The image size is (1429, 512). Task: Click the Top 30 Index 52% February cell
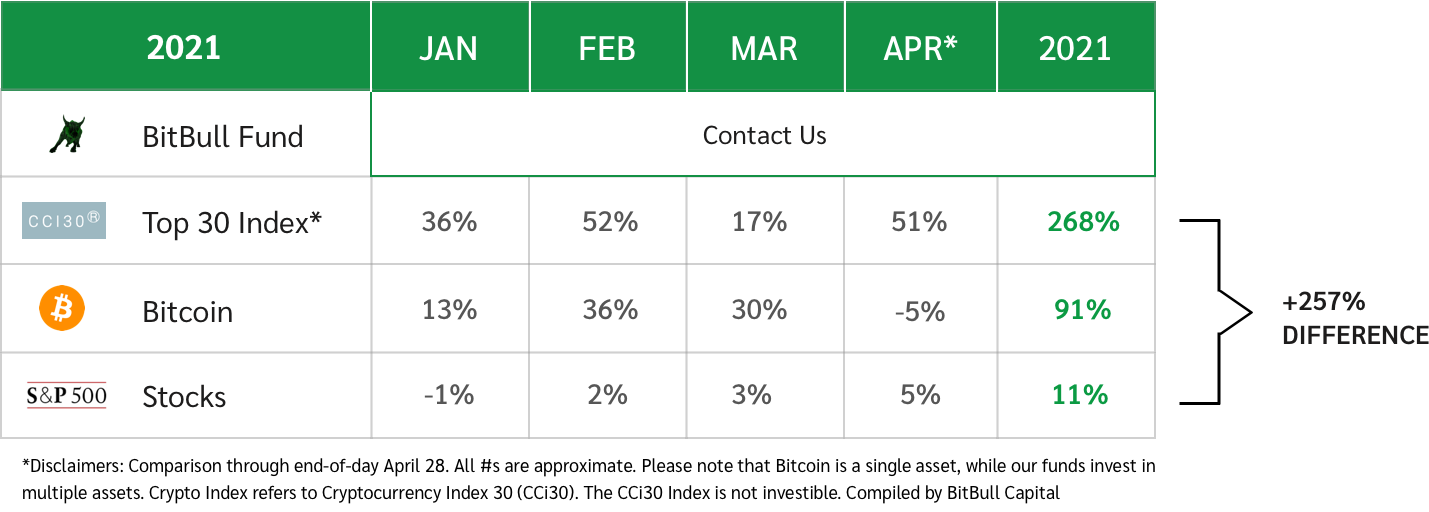(x=610, y=221)
